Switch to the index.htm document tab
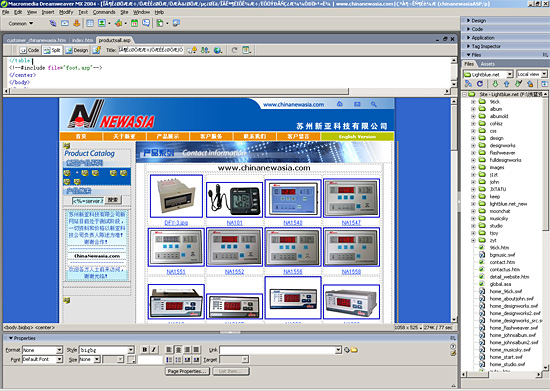This screenshot has width=550, height=391. pos(83,40)
